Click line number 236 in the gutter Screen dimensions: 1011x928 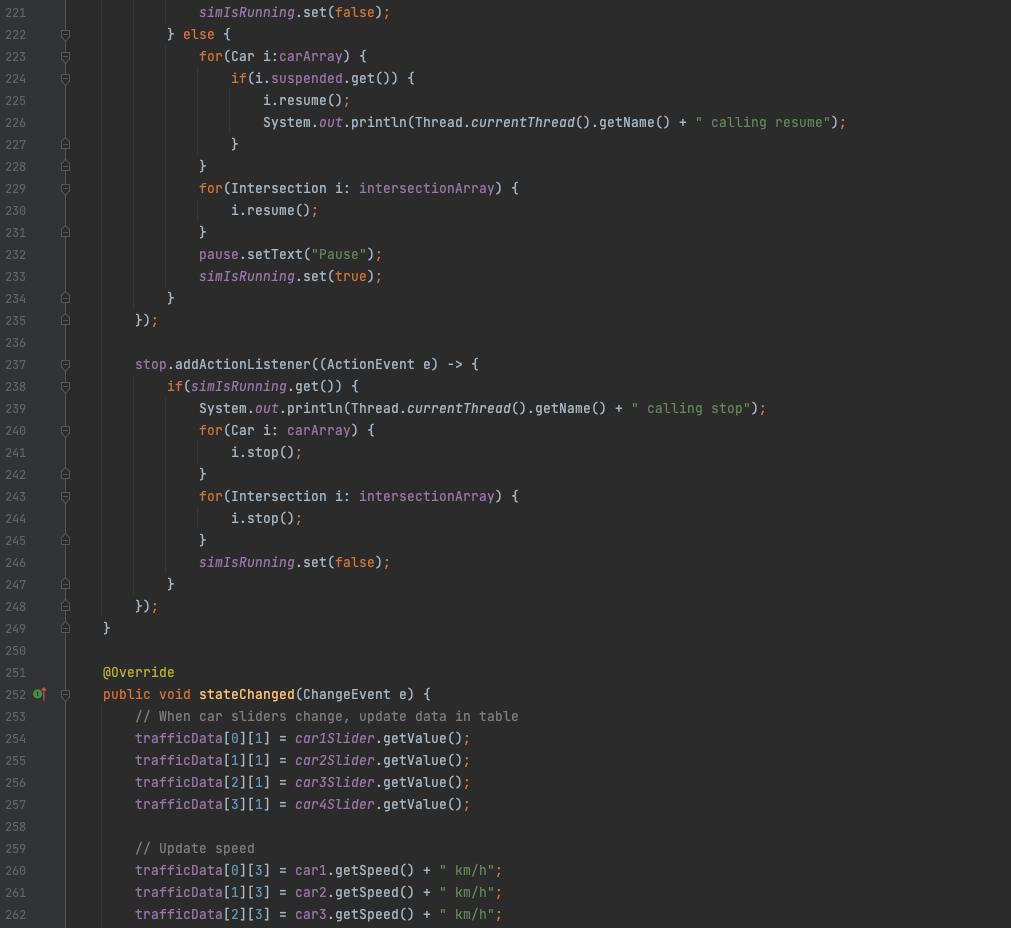tap(15, 343)
